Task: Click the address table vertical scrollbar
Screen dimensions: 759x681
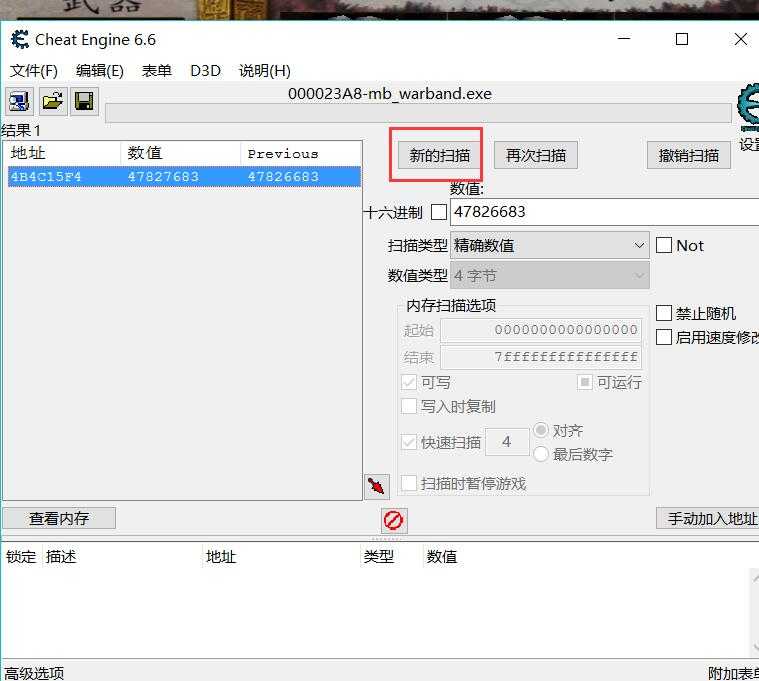Action: tap(755, 612)
